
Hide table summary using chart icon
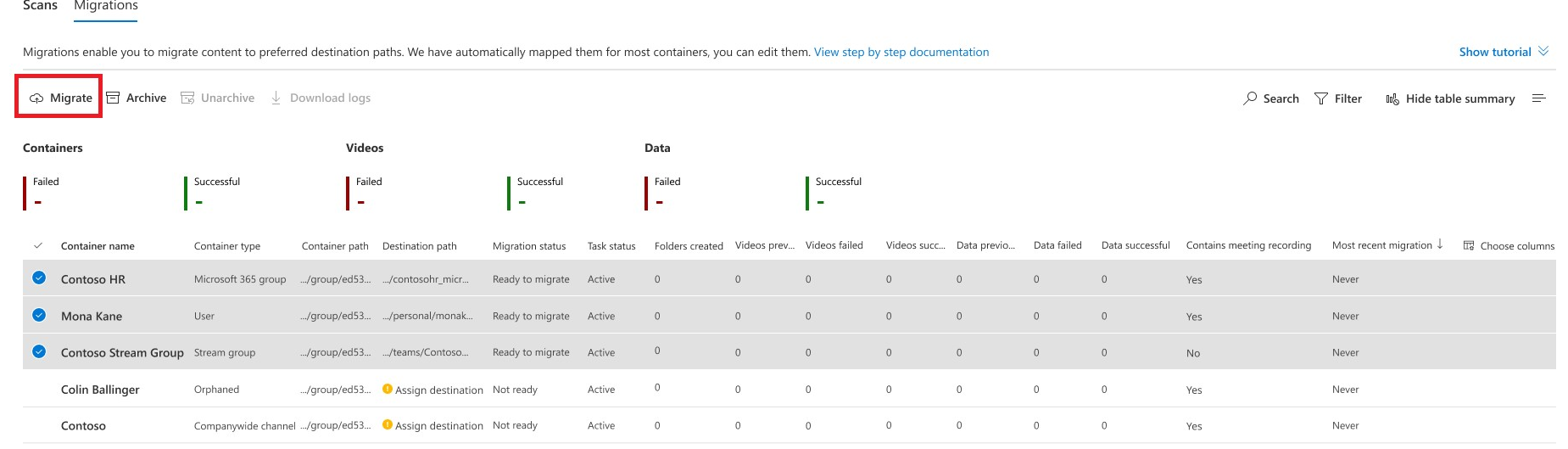coord(1392,99)
